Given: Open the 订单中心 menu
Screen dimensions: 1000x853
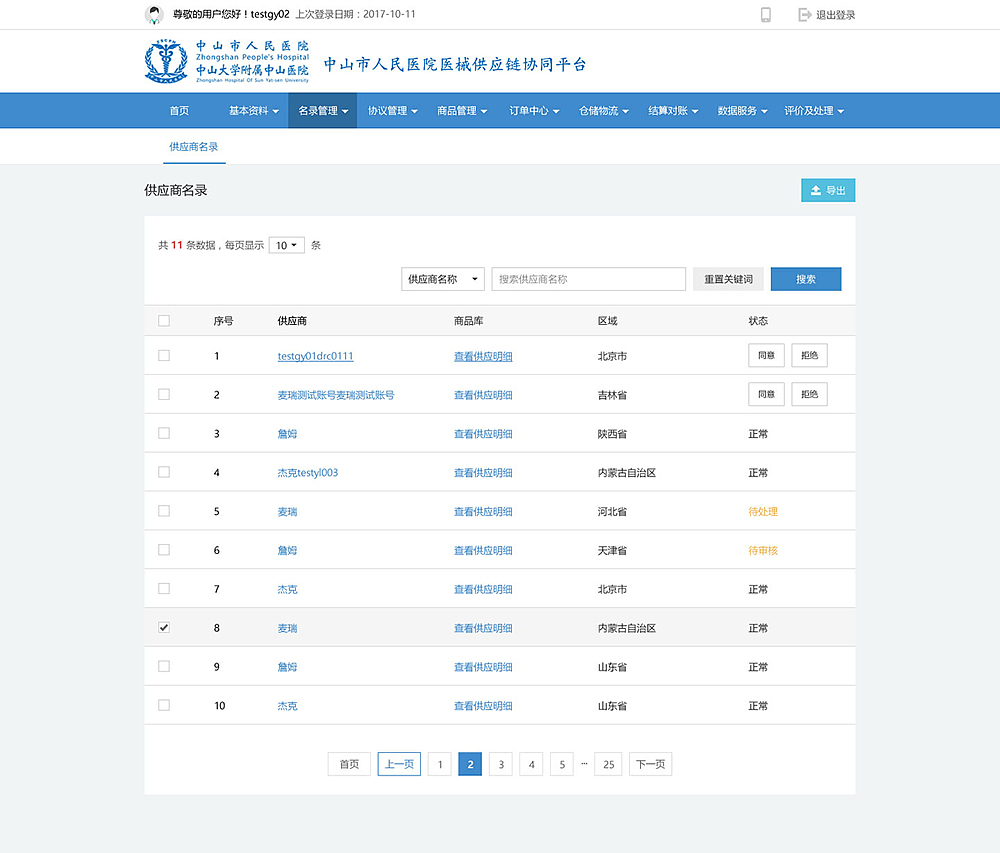Looking at the screenshot, I should pyautogui.click(x=533, y=110).
